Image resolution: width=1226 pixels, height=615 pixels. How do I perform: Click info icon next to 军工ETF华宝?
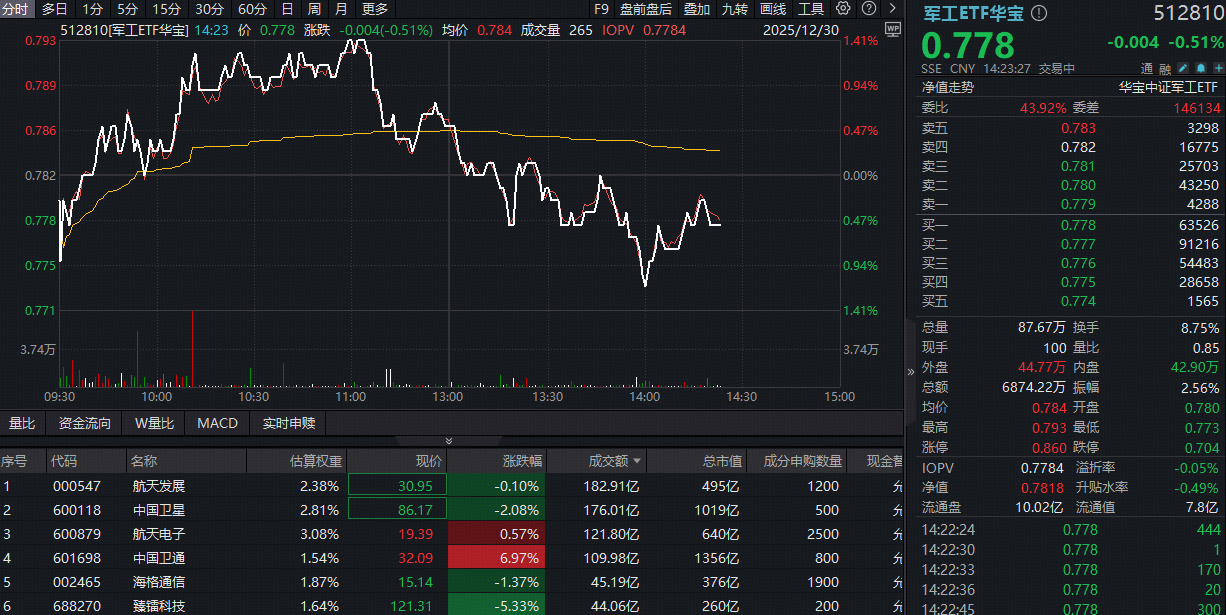(x=1039, y=13)
